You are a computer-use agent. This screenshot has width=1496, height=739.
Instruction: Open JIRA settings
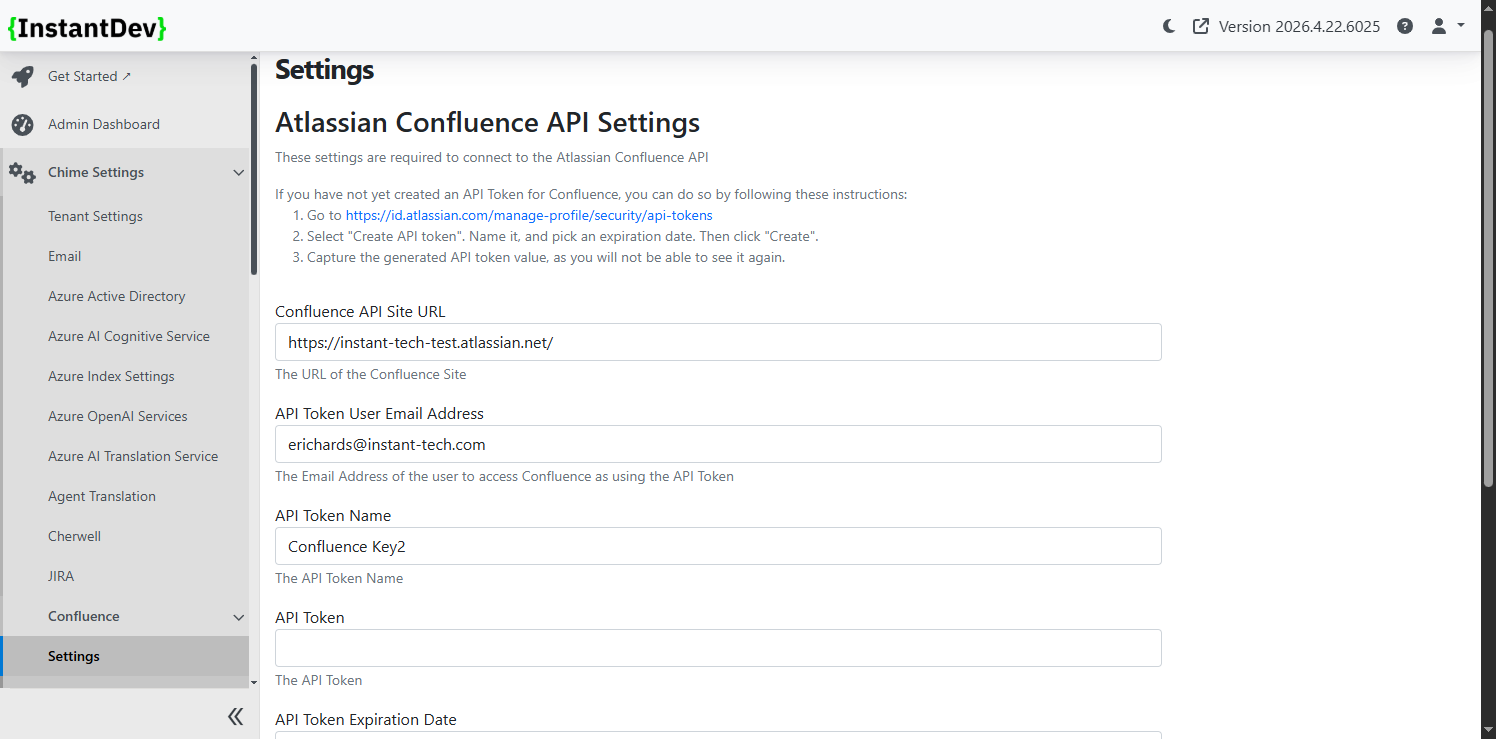61,576
